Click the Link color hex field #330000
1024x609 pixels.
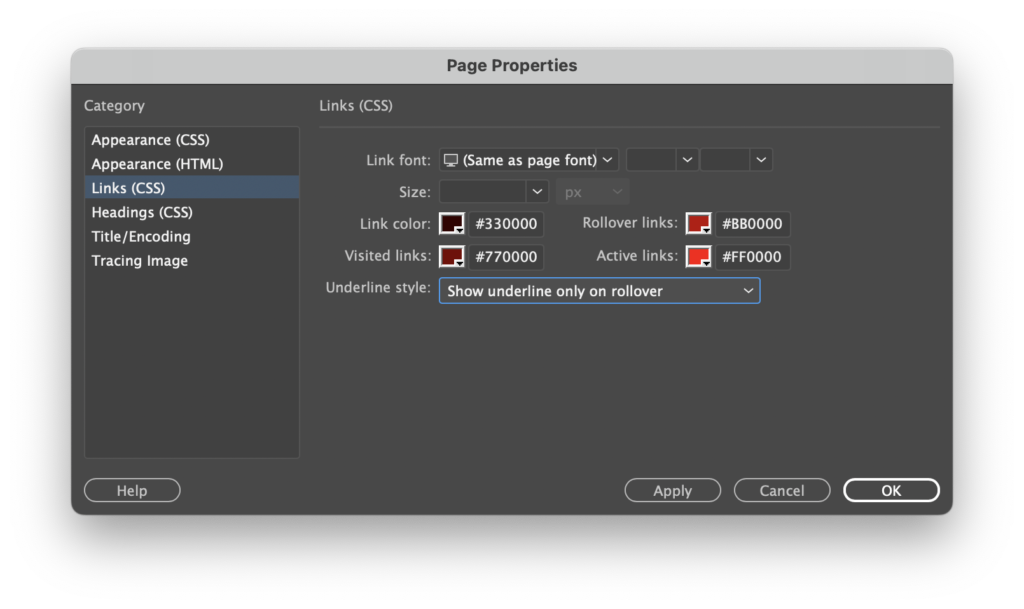[506, 224]
